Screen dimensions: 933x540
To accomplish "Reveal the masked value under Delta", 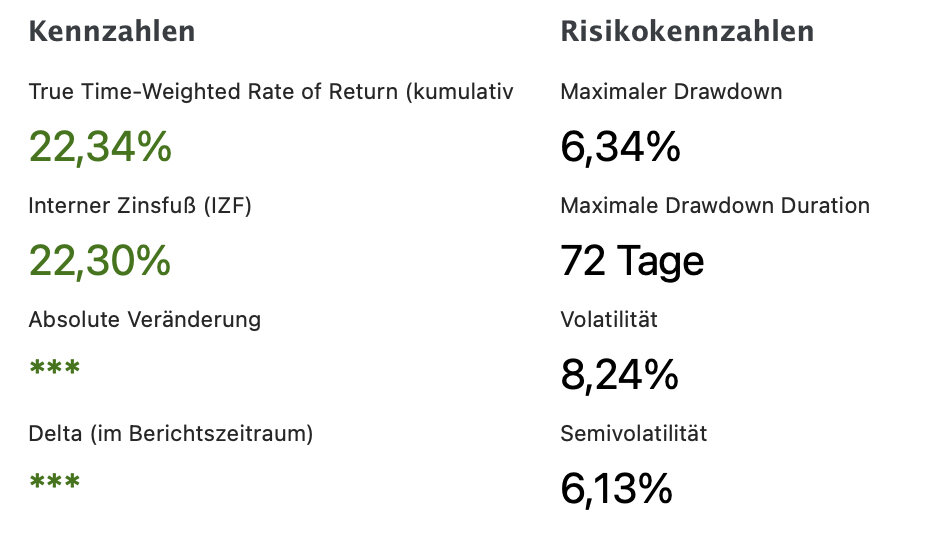I will (55, 484).
